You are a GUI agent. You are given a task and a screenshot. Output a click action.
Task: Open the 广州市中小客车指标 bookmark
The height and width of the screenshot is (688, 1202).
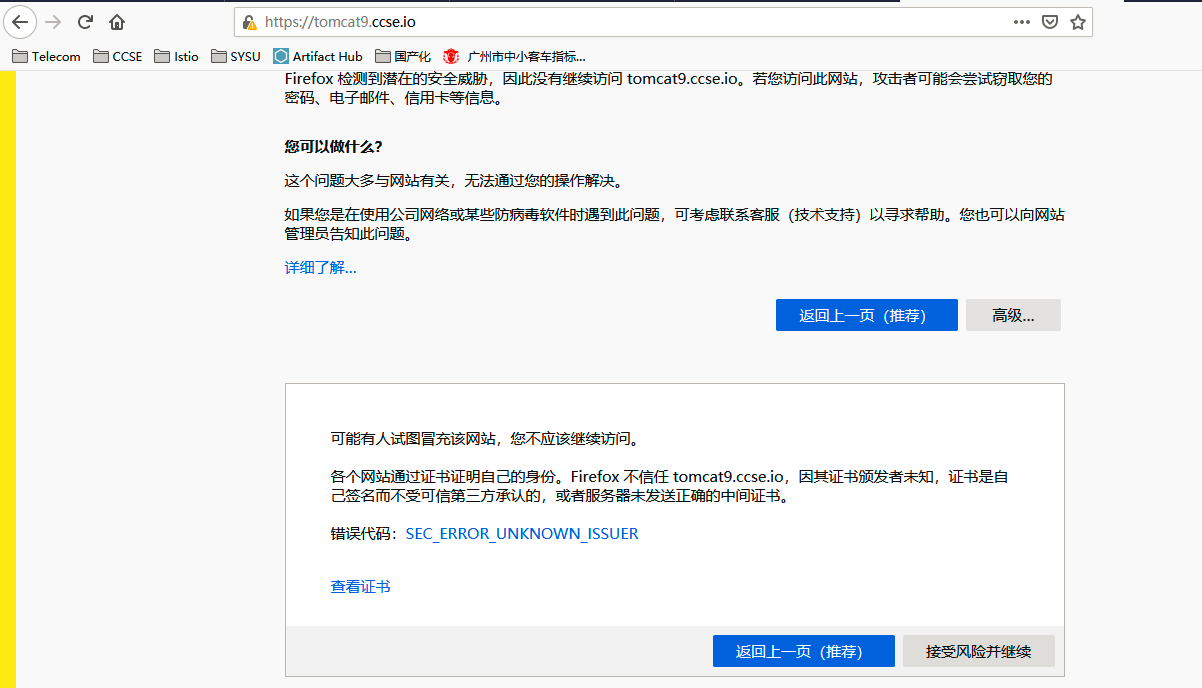(x=515, y=56)
